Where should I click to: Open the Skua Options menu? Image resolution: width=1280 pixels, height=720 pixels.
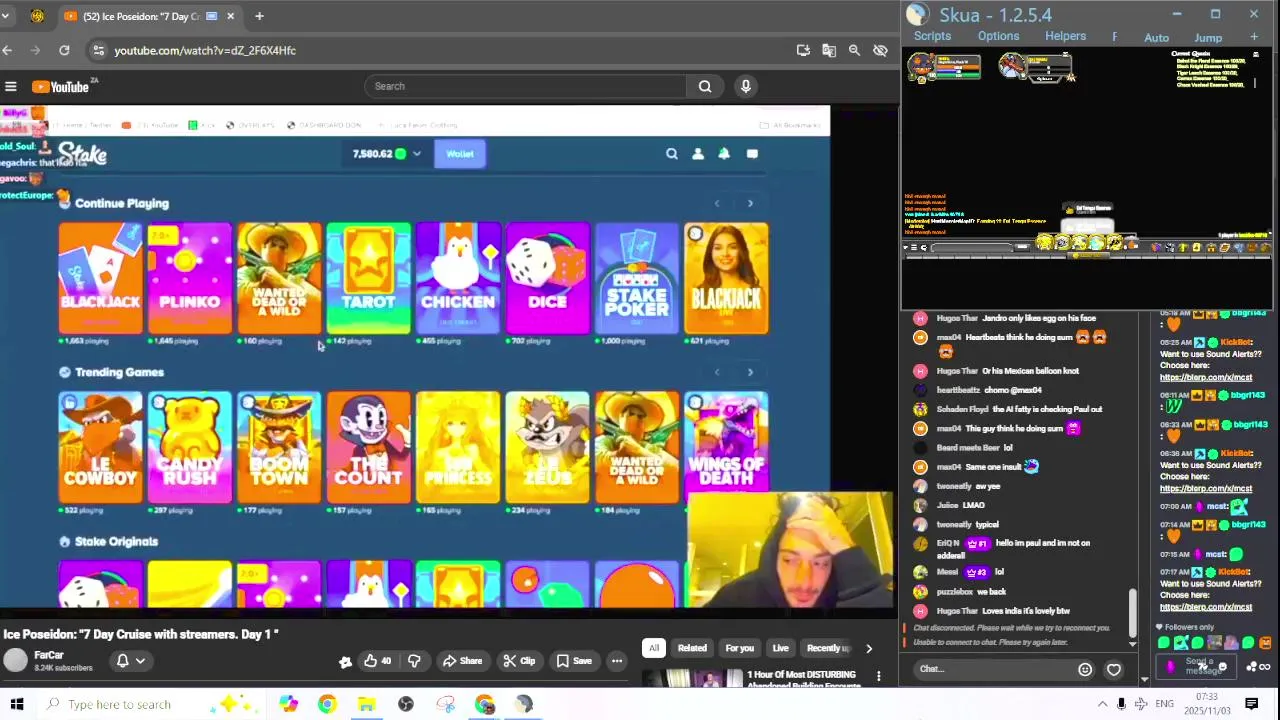point(998,36)
